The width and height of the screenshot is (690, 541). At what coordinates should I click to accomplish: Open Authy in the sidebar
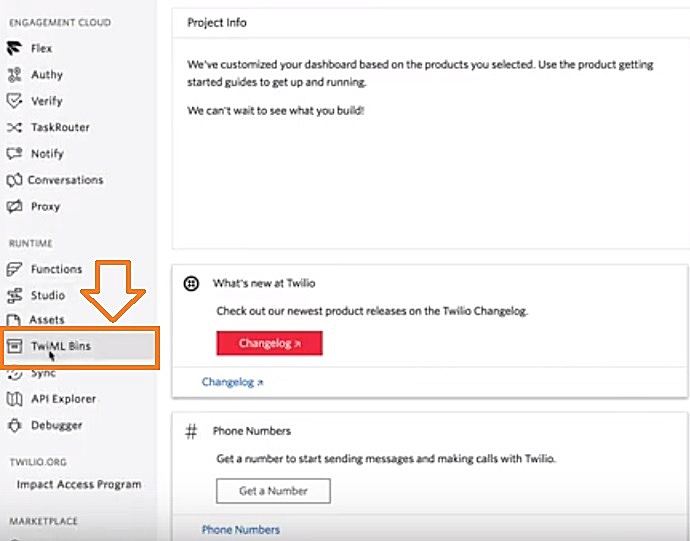click(x=47, y=74)
